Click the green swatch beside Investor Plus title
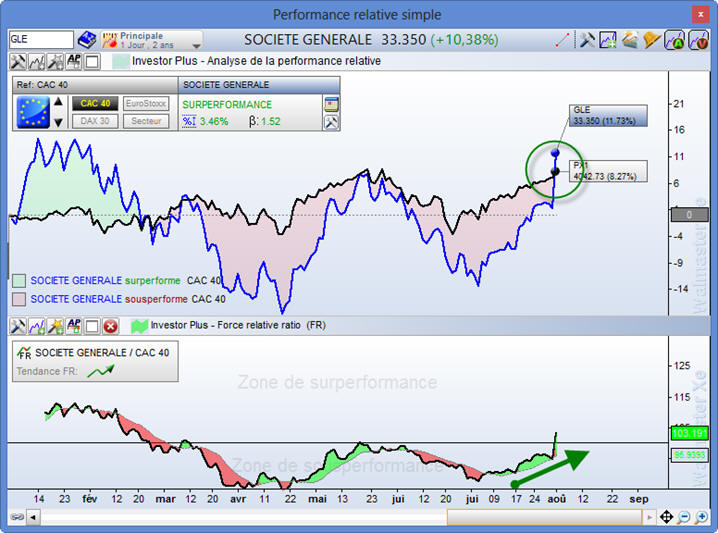Screen dimensions: 718x533 [121, 61]
